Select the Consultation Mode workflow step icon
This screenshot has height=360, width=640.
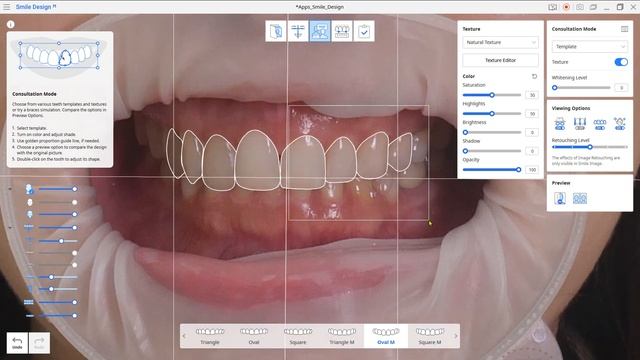tap(320, 31)
